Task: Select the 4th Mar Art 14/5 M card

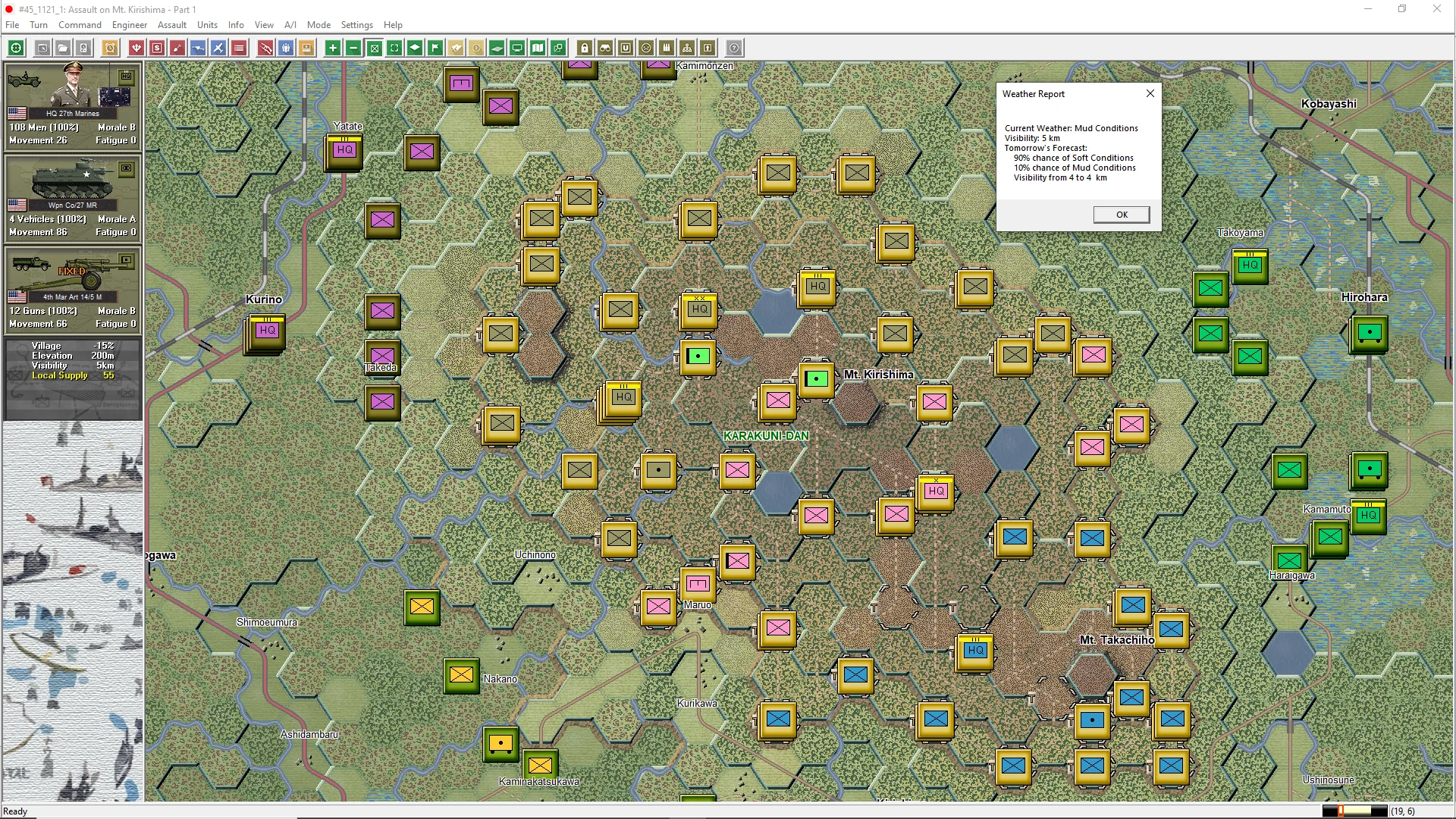Action: [73, 289]
